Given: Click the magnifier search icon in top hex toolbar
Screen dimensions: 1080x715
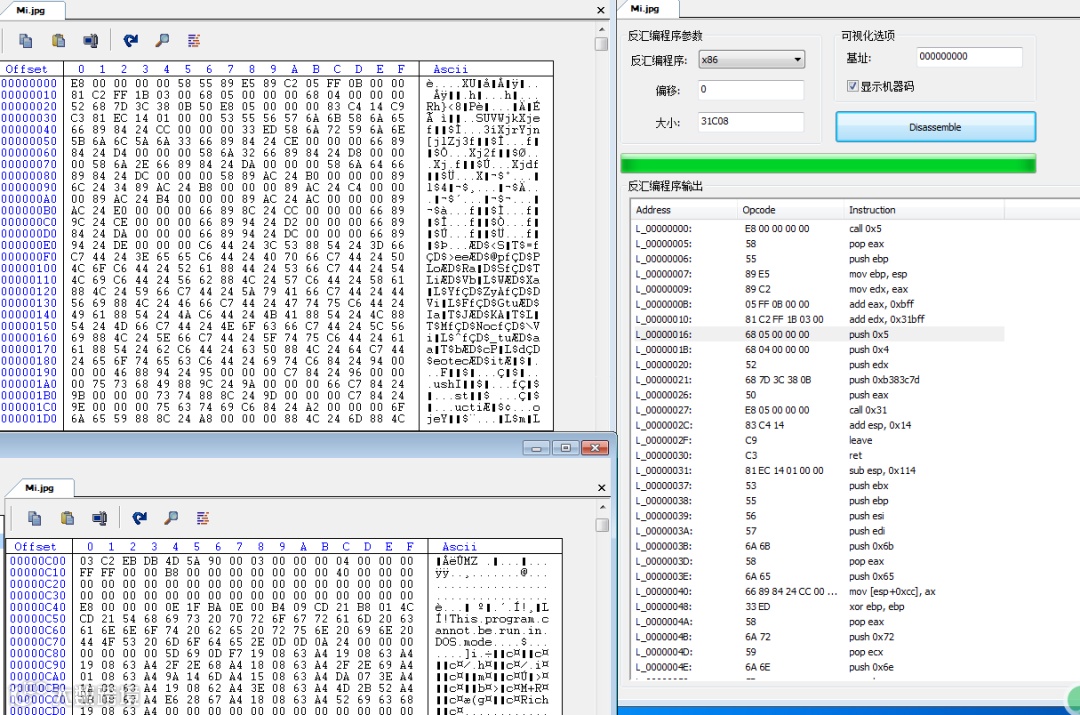Looking at the screenshot, I should tap(163, 41).
